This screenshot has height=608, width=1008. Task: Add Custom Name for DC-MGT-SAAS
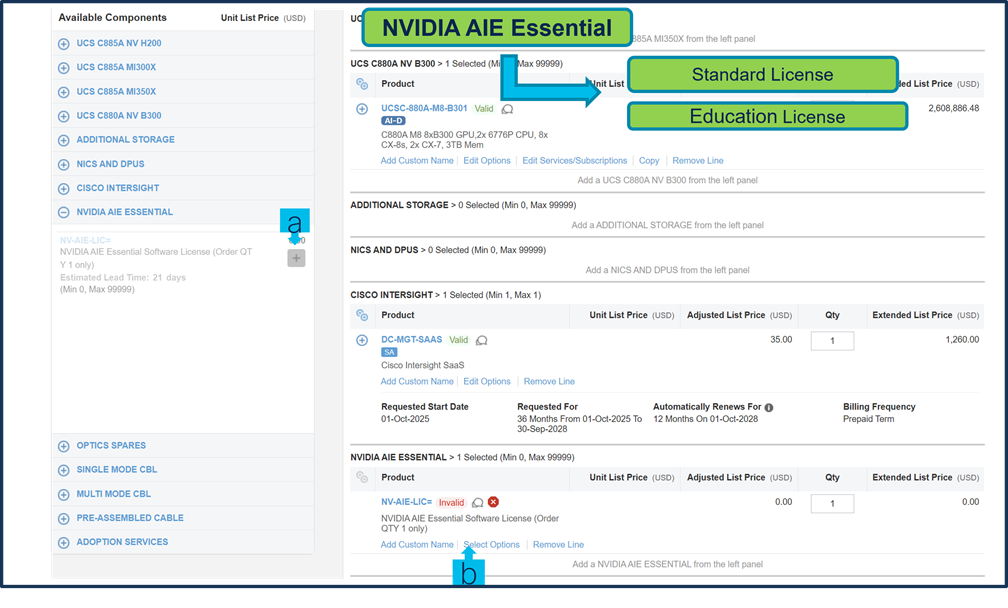pyautogui.click(x=417, y=382)
